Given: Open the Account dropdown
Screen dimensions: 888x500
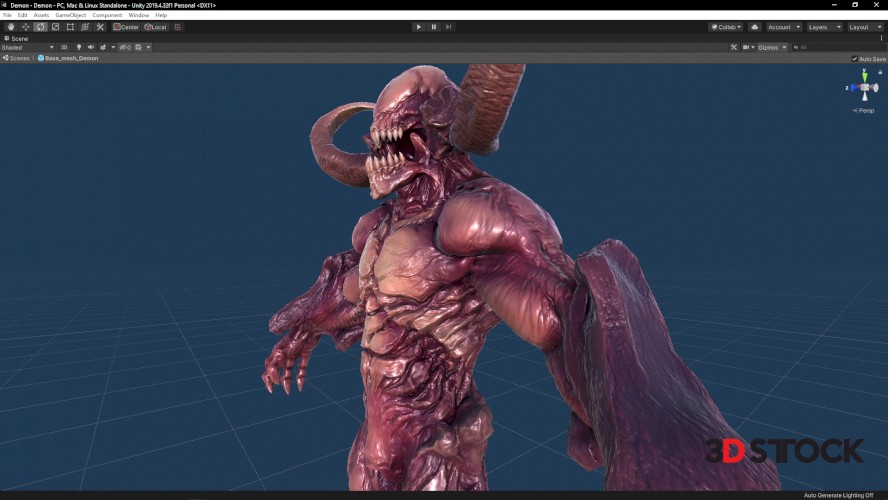Looking at the screenshot, I should [x=784, y=27].
